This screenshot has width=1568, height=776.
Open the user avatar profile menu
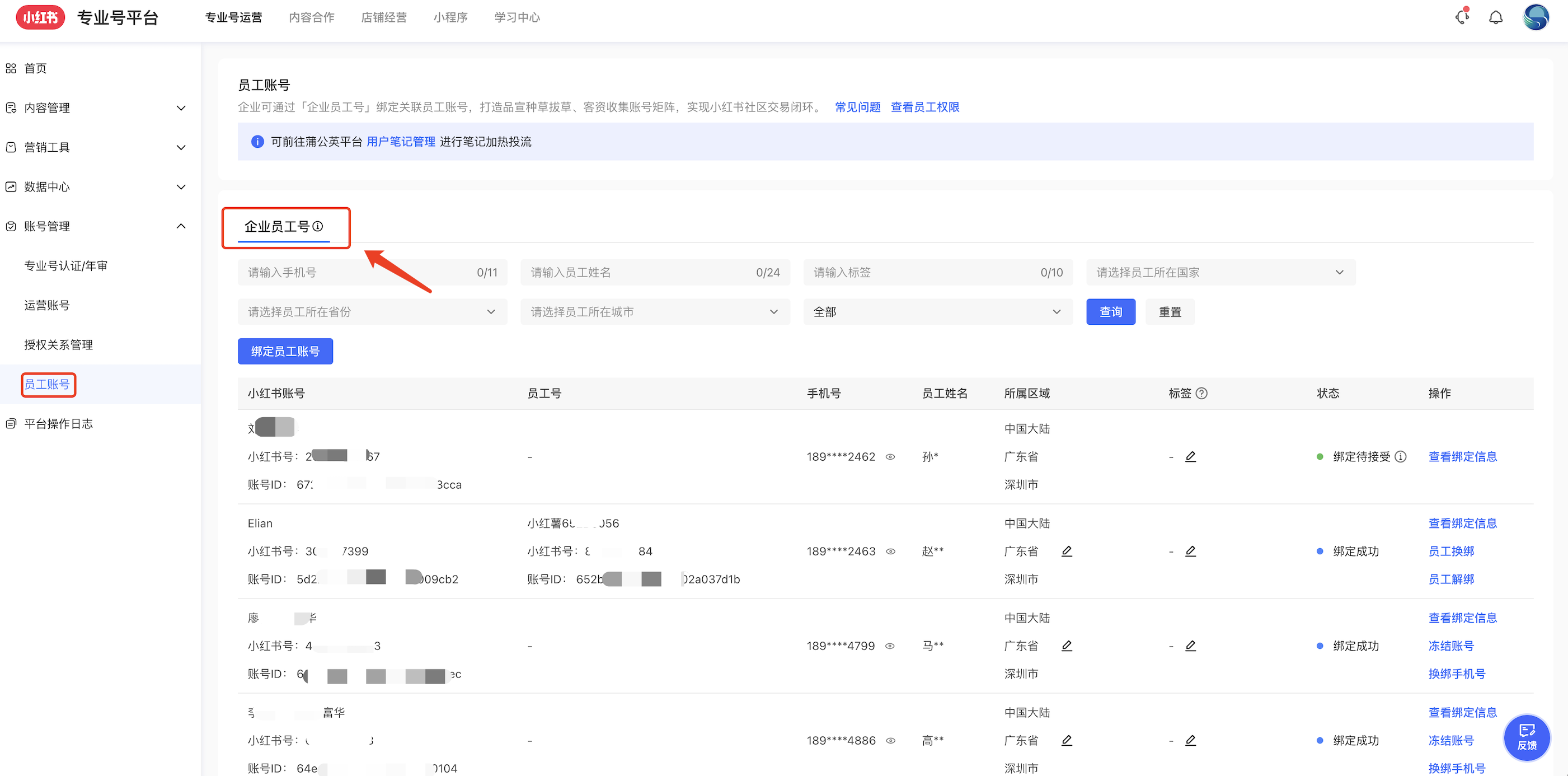coord(1535,18)
